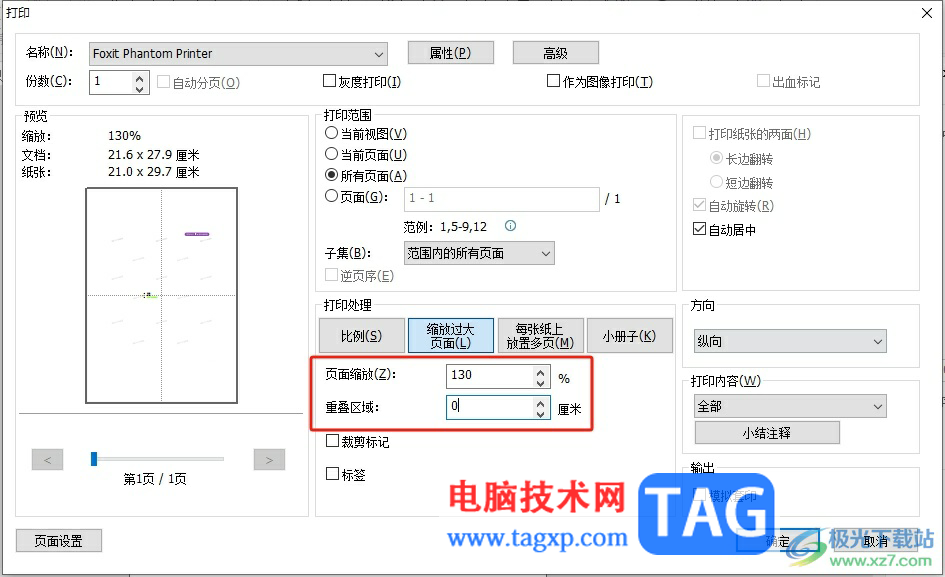Switch to the Scale print handling tab
This screenshot has height=577, width=945.
coord(362,336)
